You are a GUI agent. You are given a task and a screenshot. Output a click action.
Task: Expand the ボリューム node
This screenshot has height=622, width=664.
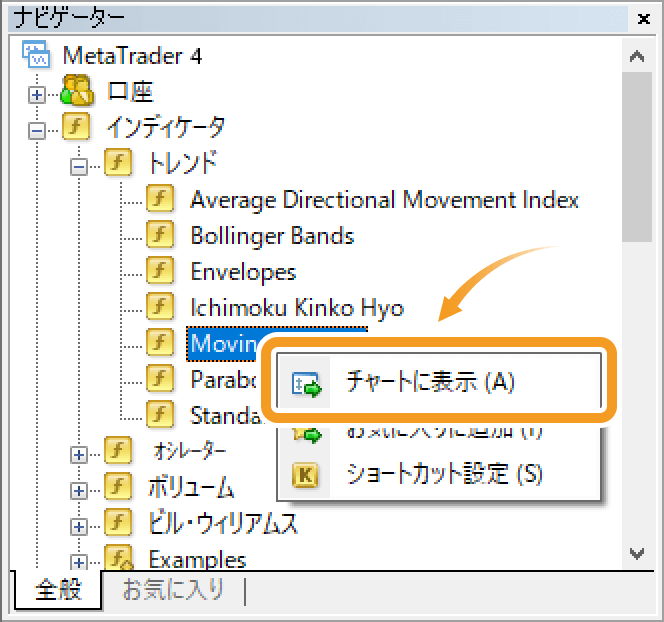click(x=79, y=491)
